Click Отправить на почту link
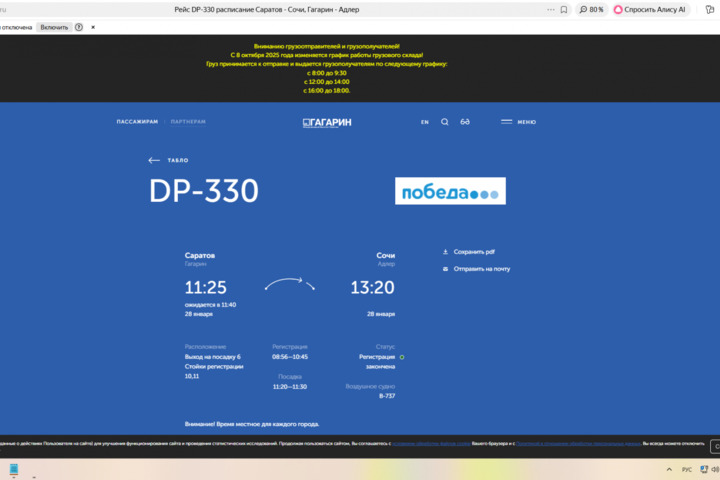Viewport: 720px width, 480px height. [x=481, y=269]
